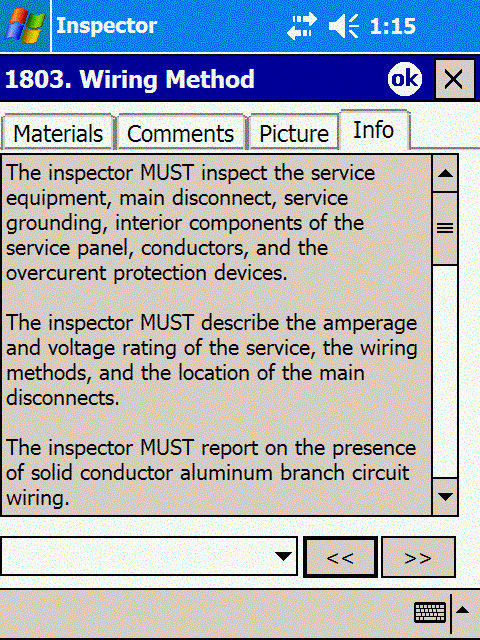Select the Info tab
480x640 pixels.
[373, 130]
